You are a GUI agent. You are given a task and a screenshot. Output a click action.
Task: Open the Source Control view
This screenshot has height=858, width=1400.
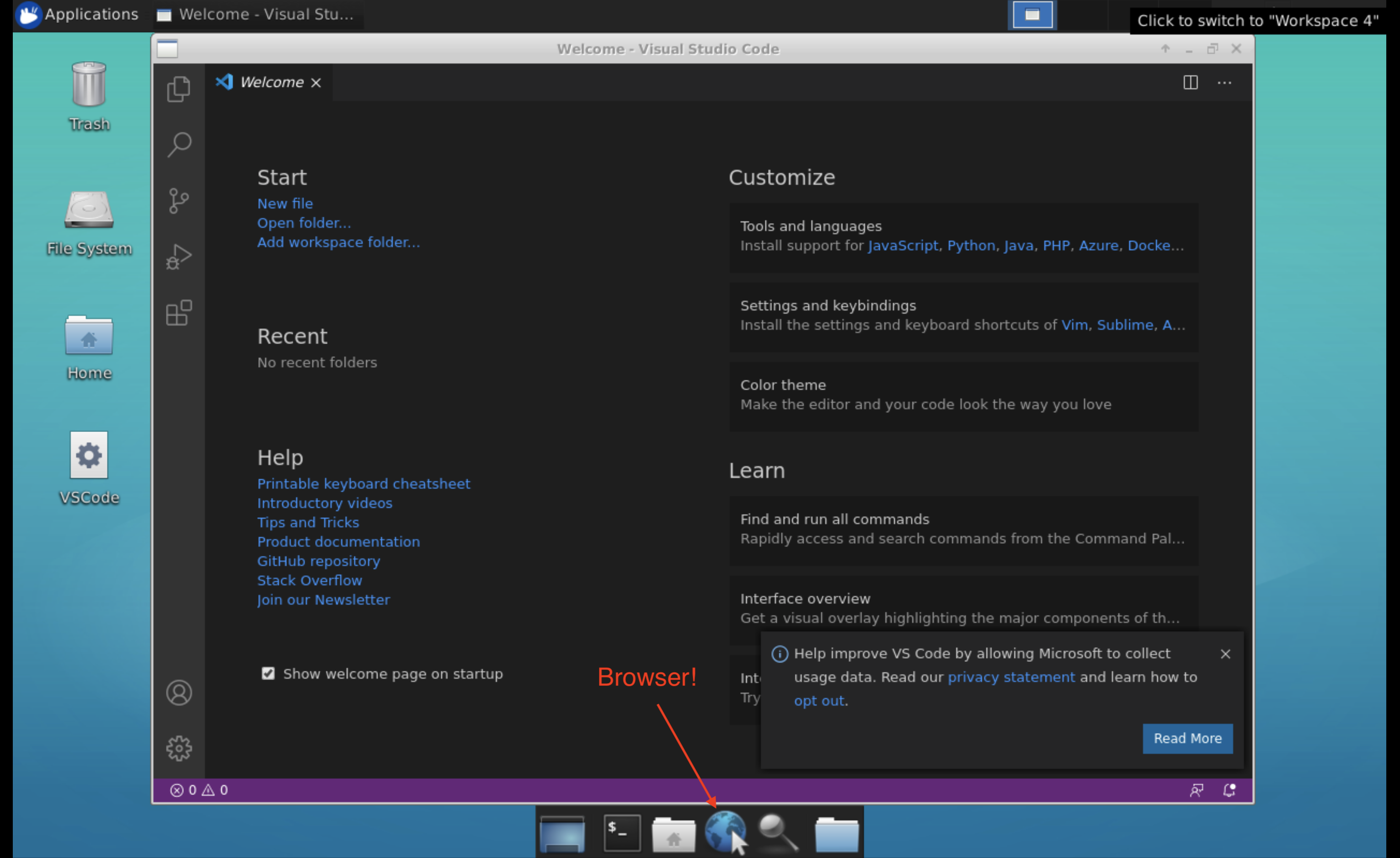pos(178,201)
